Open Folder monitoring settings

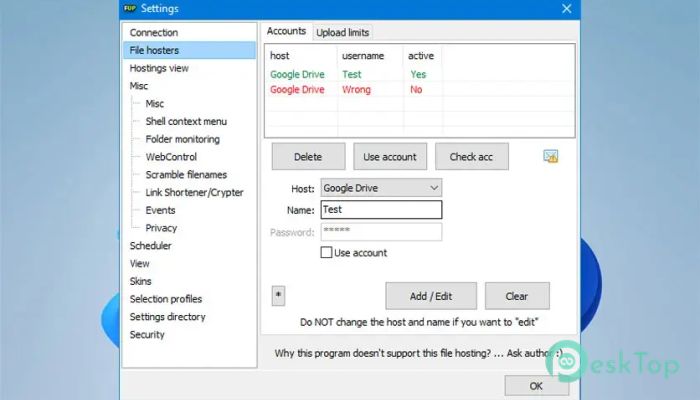183,139
